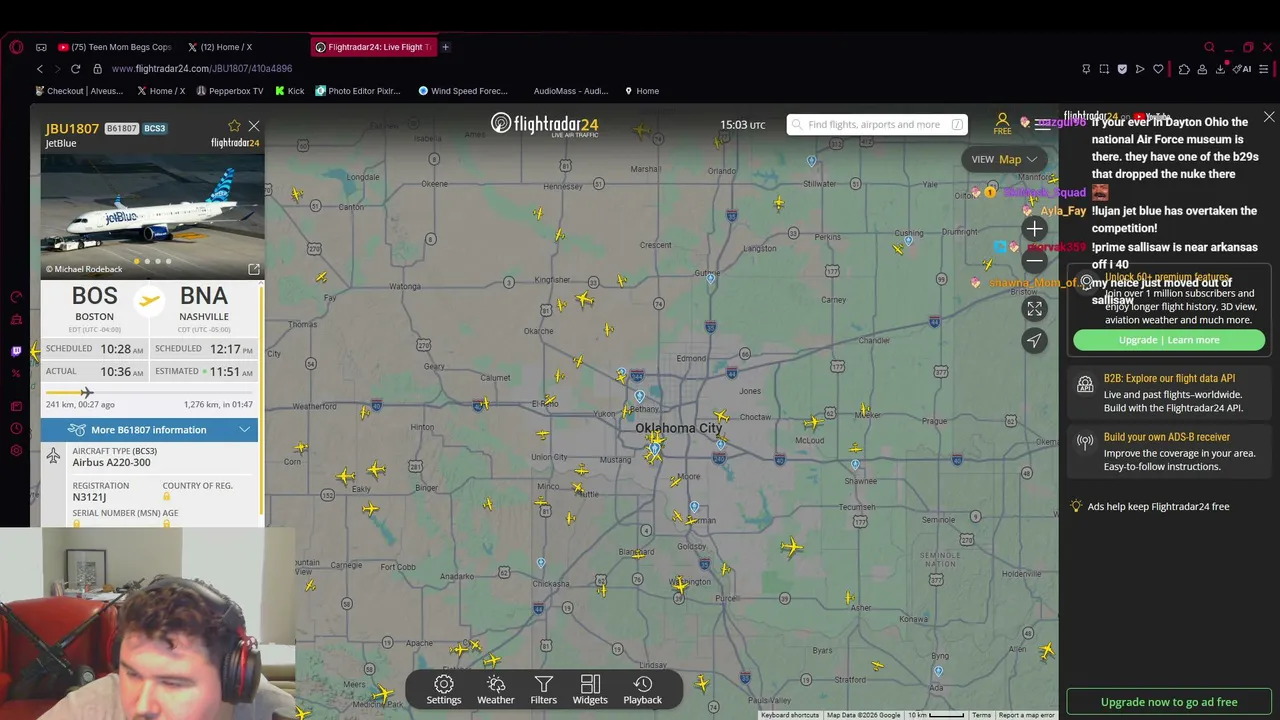Open the Widgets panel
The height and width of the screenshot is (720, 1280).
[x=590, y=689]
